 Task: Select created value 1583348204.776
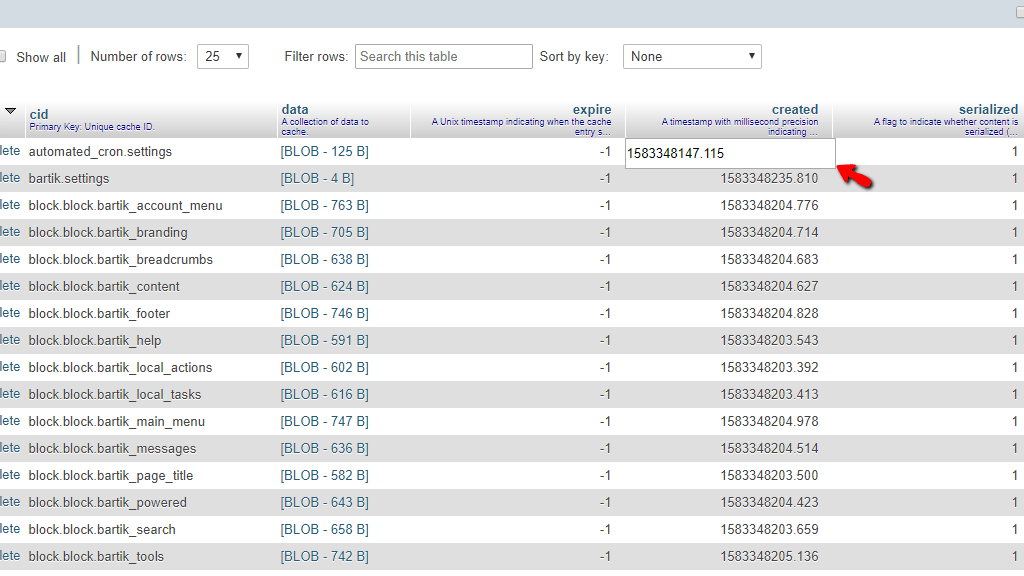pyautogui.click(x=769, y=205)
